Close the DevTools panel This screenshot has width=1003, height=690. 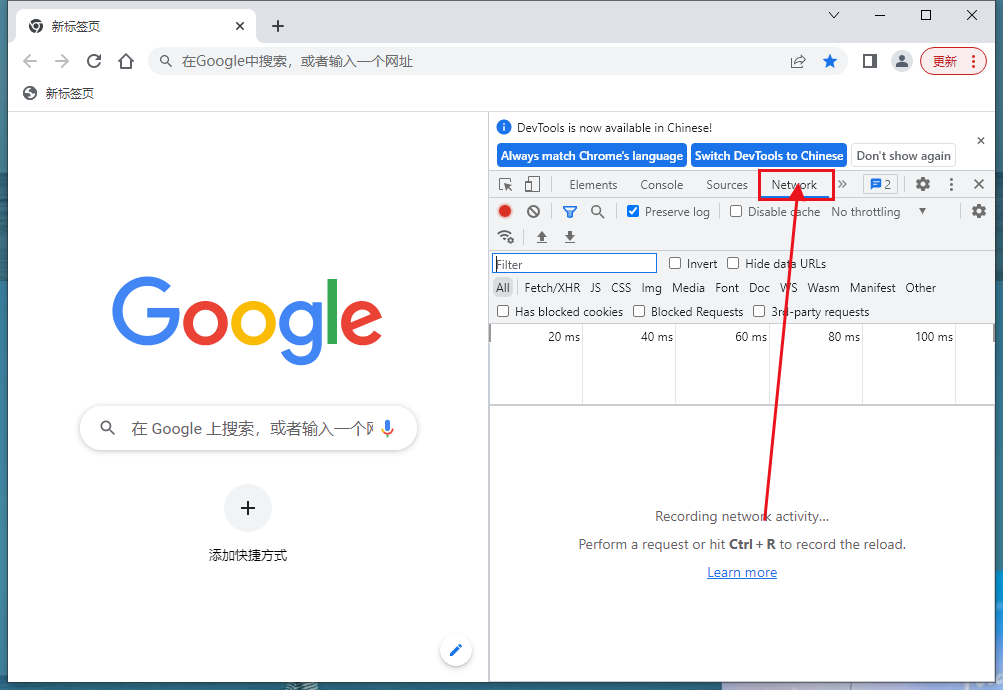coord(979,184)
